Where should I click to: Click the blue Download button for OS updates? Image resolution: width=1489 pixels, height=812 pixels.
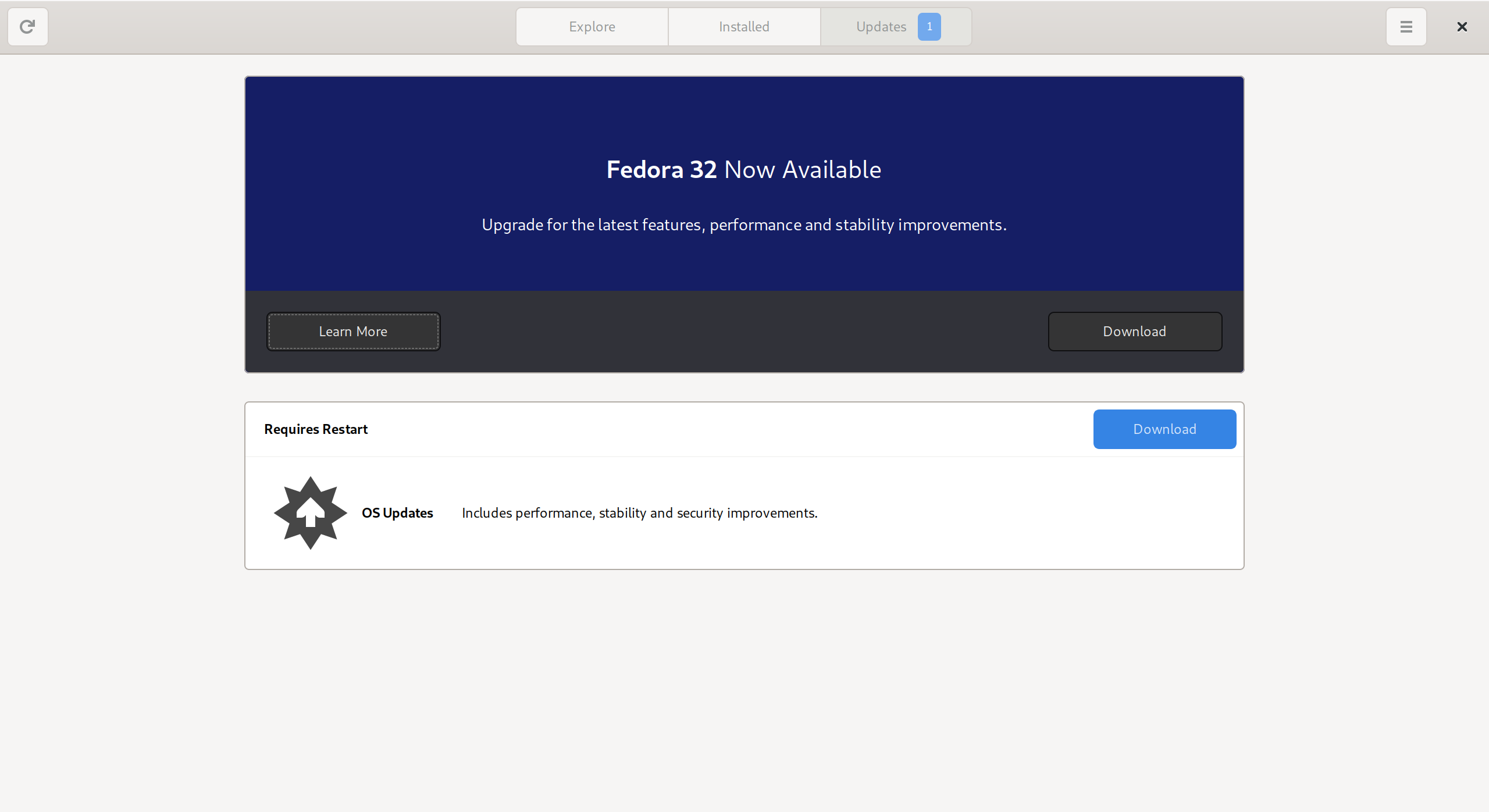coord(1164,429)
